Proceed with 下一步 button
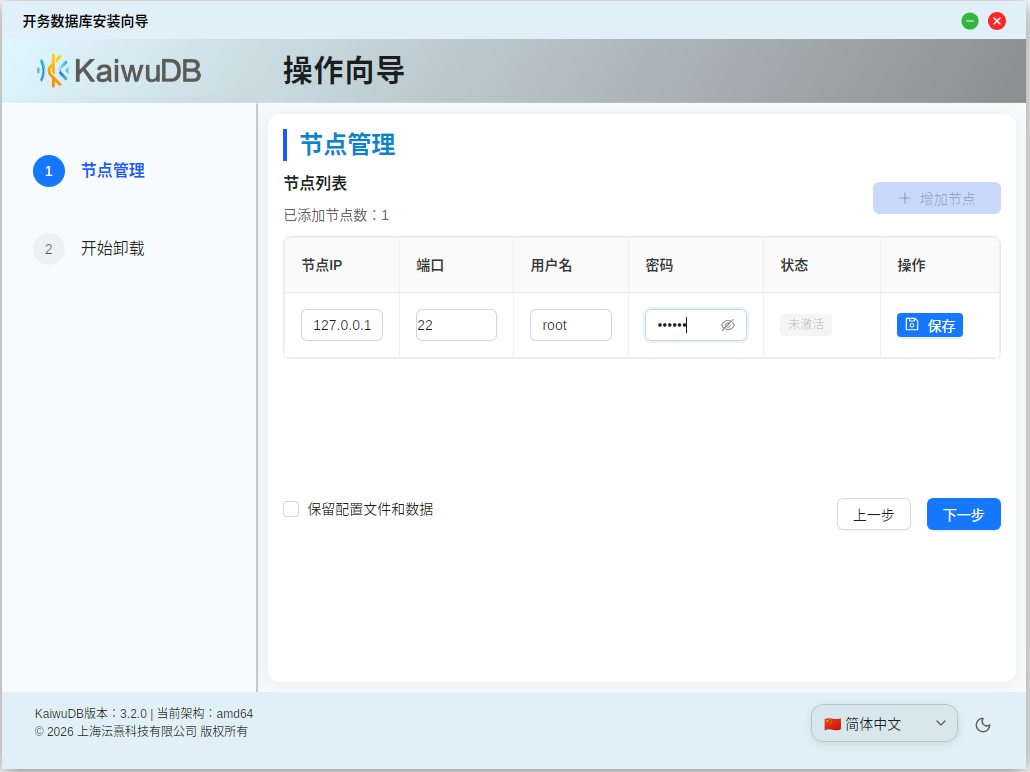Screen dimensions: 1030x772 (x=964, y=514)
